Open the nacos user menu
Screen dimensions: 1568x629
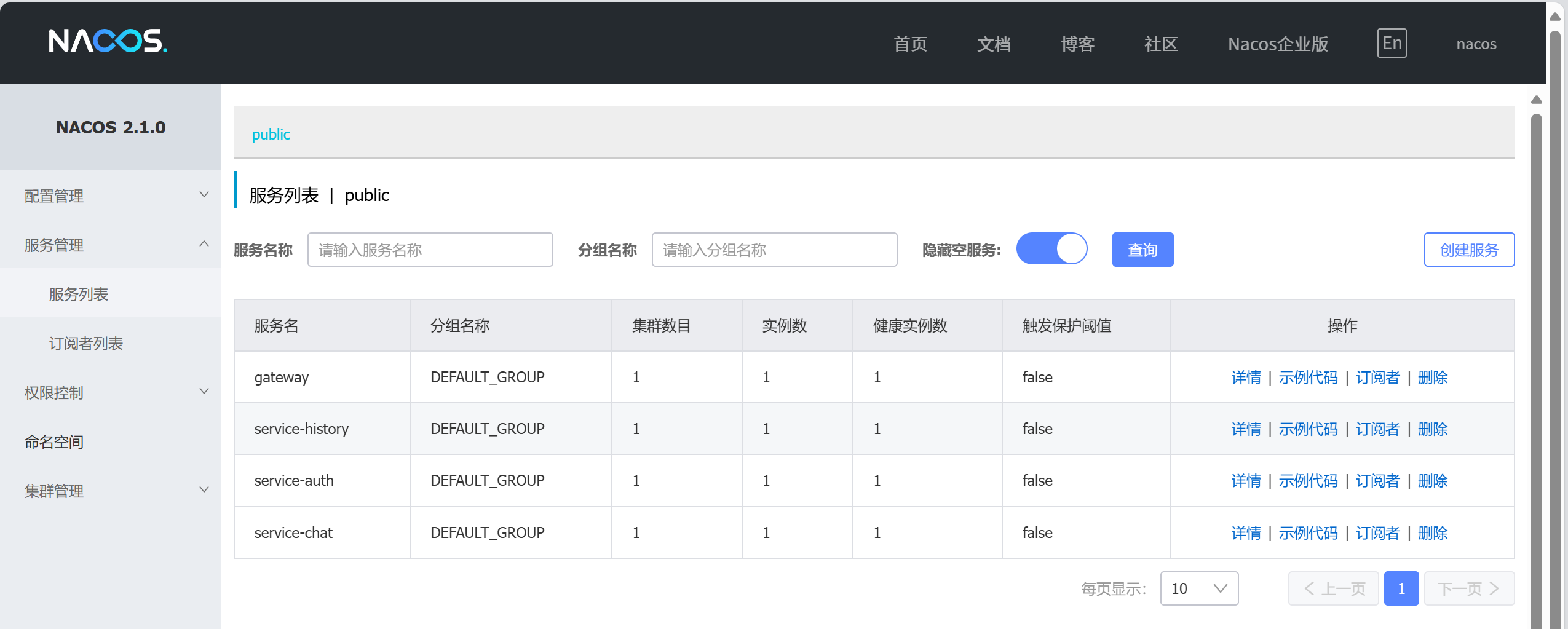click(1476, 44)
